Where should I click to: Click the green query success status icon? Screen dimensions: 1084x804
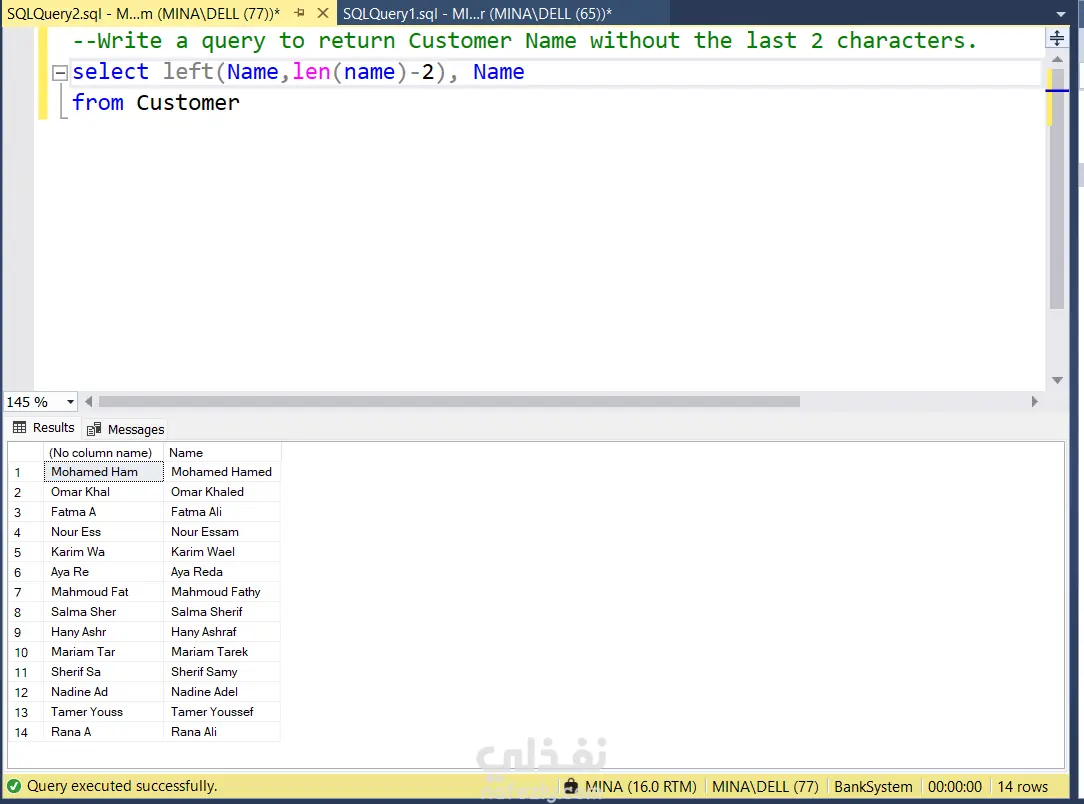14,787
